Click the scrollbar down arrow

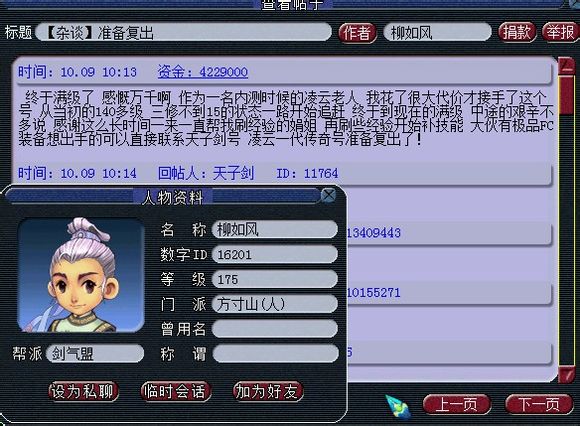(566, 374)
